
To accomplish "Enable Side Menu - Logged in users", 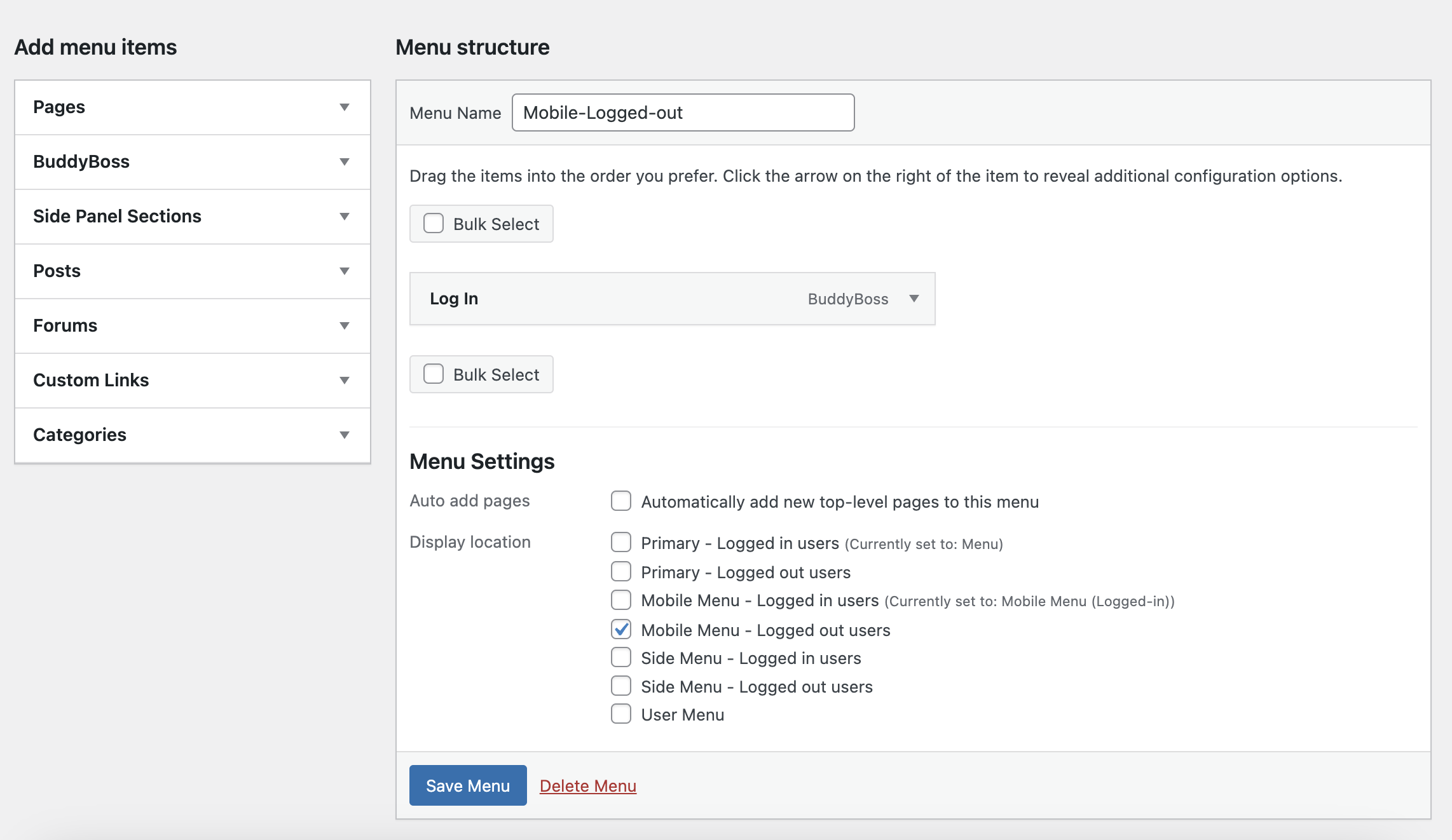I will click(x=621, y=658).
